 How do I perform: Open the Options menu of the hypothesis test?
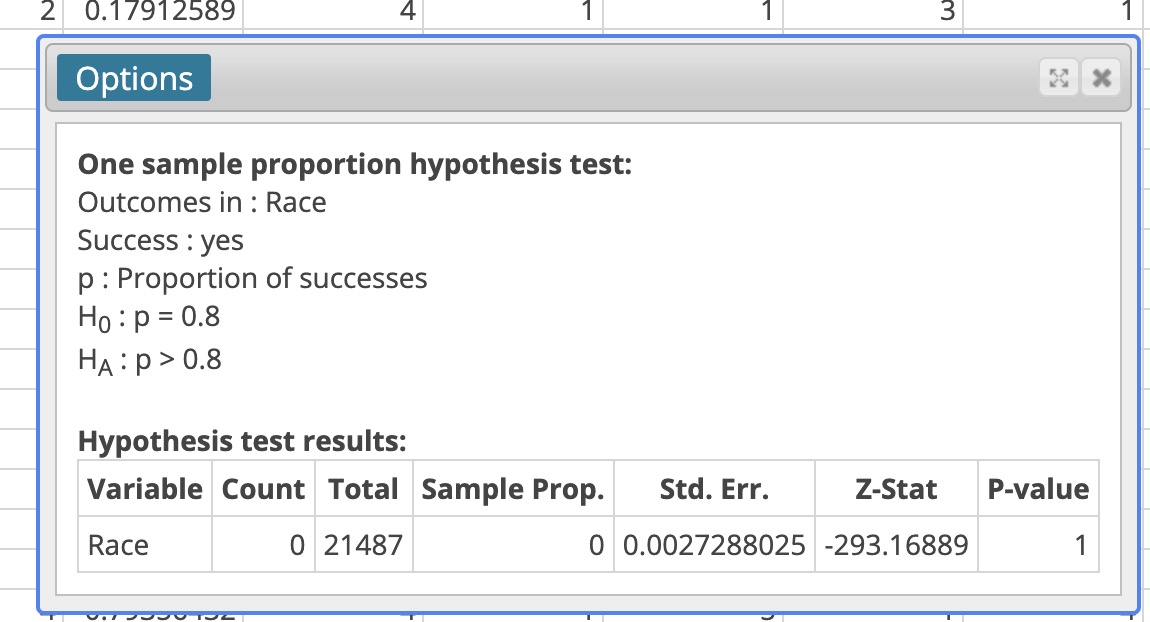click(133, 77)
